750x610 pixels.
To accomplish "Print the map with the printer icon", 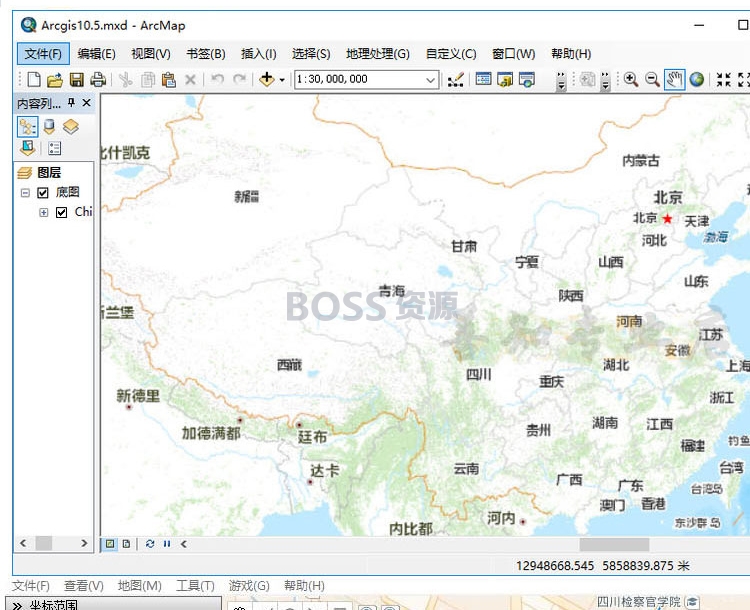I will click(98, 79).
